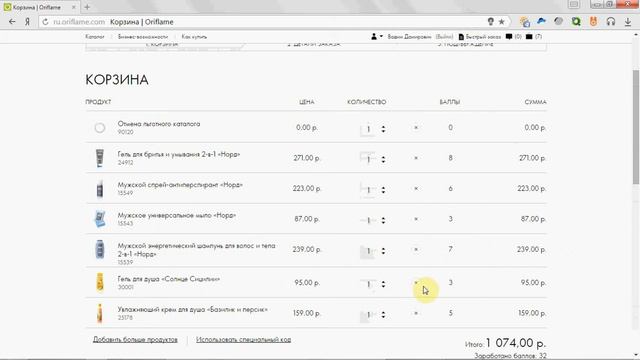
Task: Remove Гель для душа Солнце Сицилии ×
Action: (416, 282)
